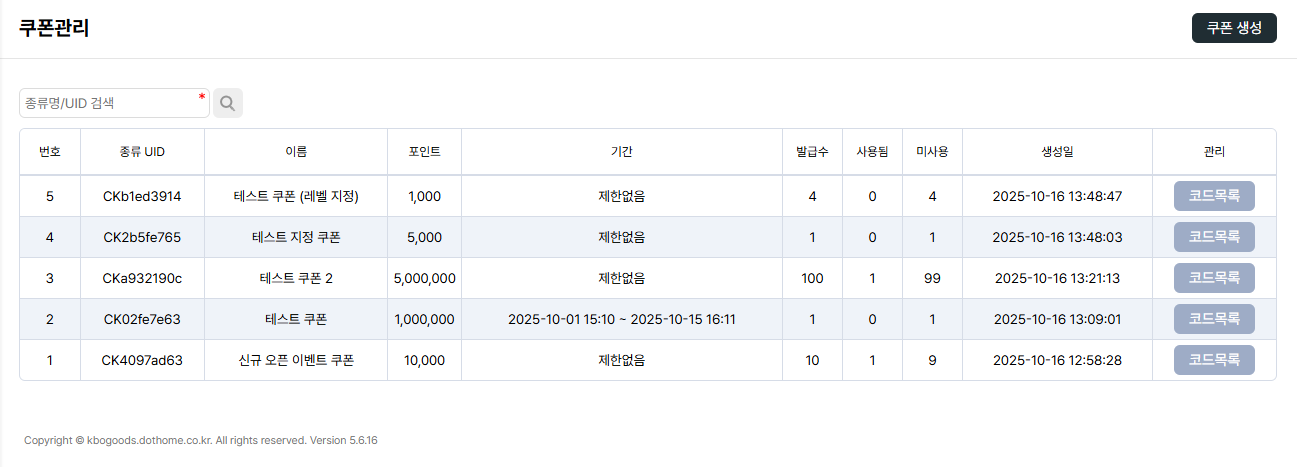Screen dimensions: 1297x467
Task: Click the magnifier search icon button
Action: [227, 103]
